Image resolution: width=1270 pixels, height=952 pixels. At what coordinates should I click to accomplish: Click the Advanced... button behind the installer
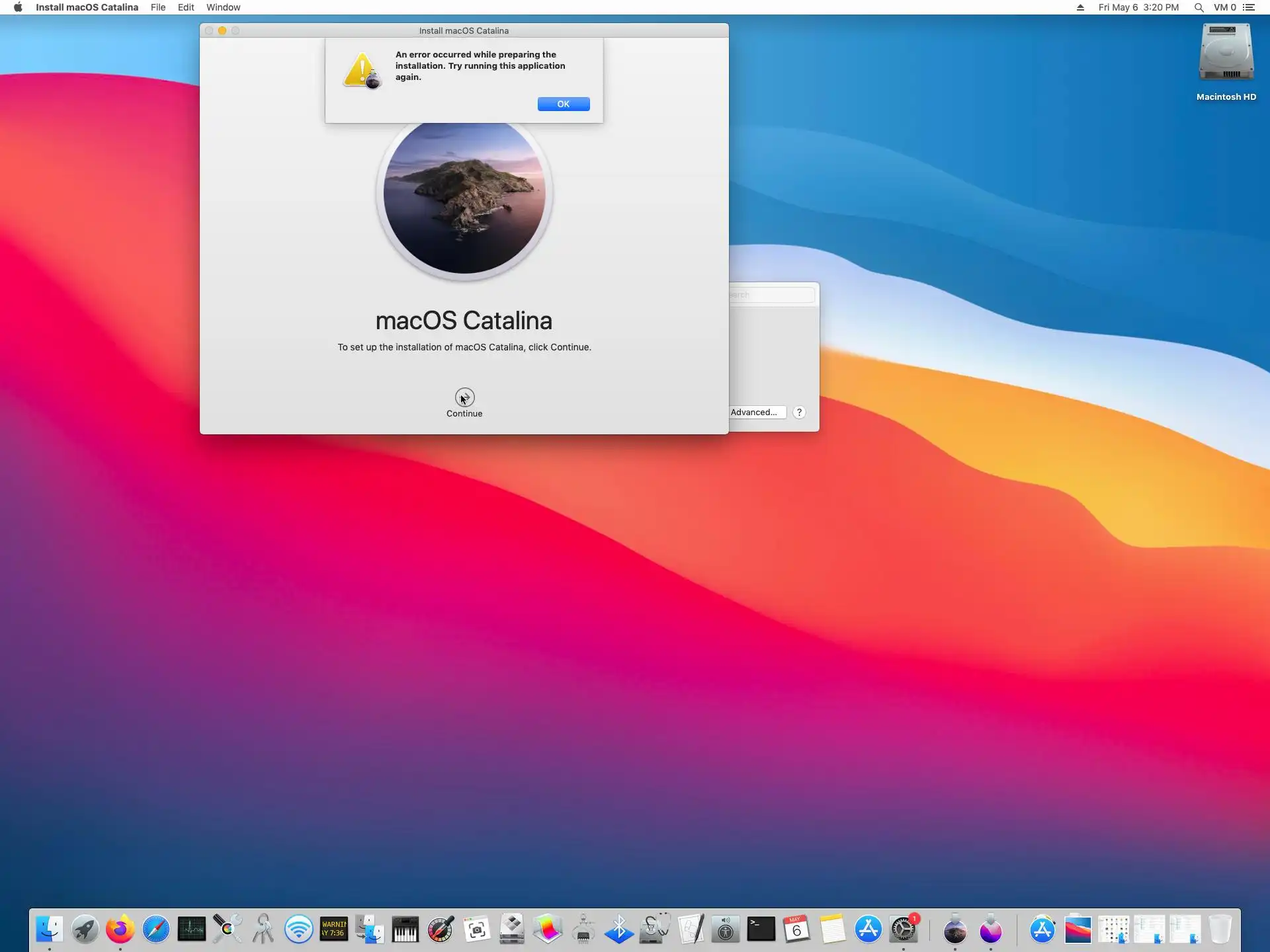[x=756, y=413]
